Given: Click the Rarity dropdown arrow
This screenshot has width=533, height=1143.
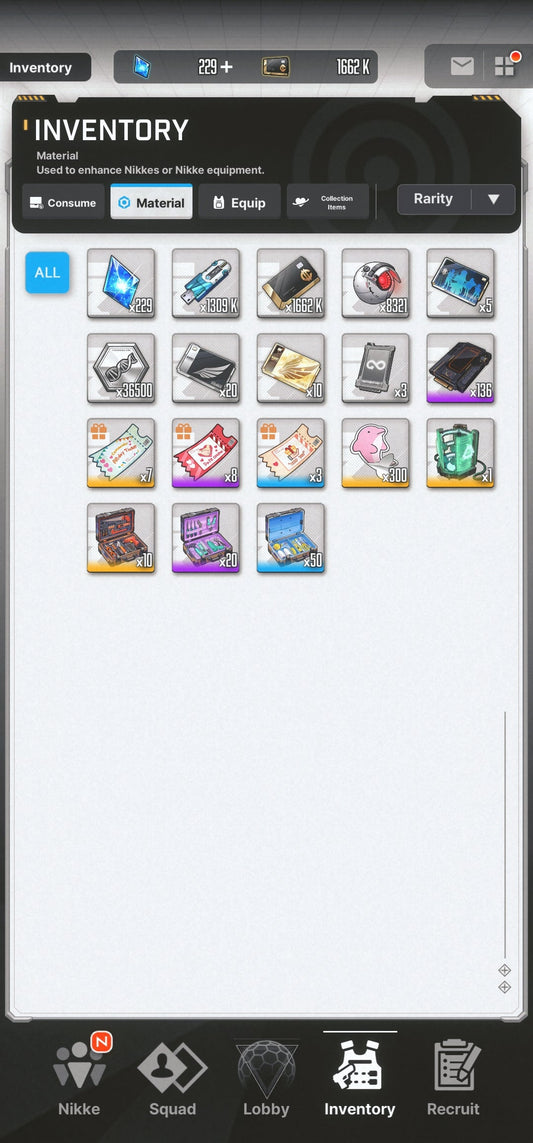Looking at the screenshot, I should tap(494, 199).
